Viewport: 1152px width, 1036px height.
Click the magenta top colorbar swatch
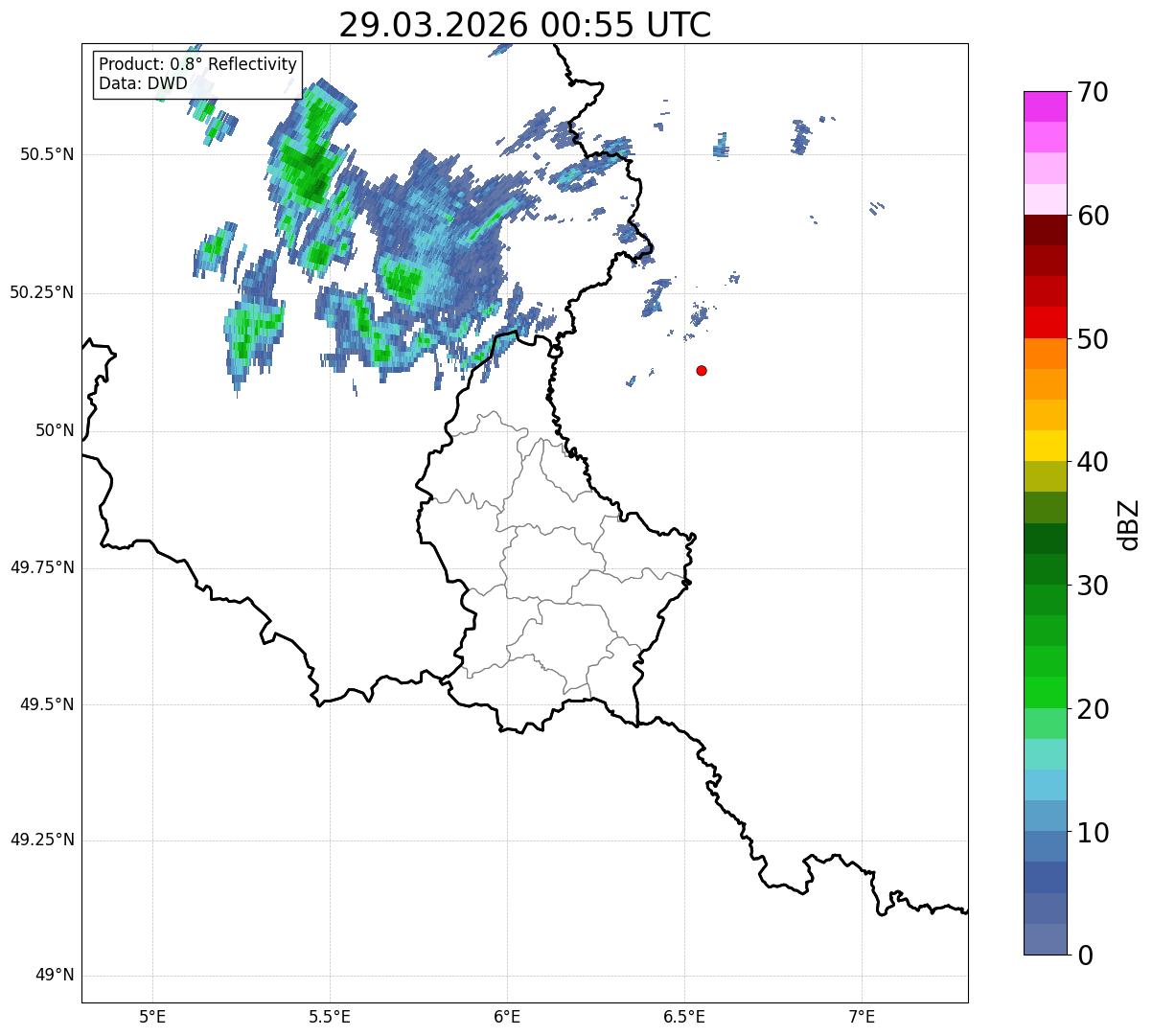[1045, 106]
